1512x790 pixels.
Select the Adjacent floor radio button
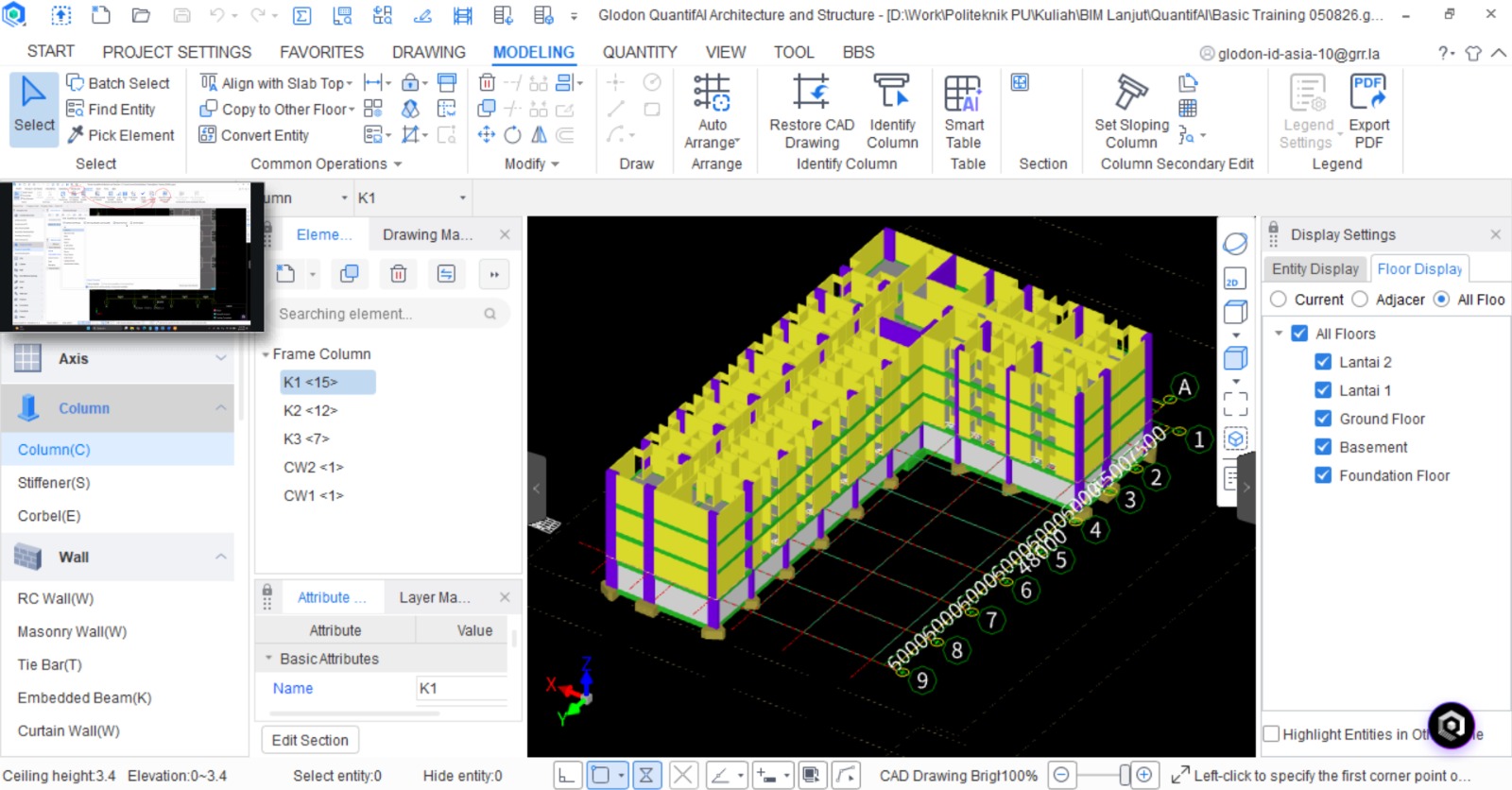click(1360, 300)
